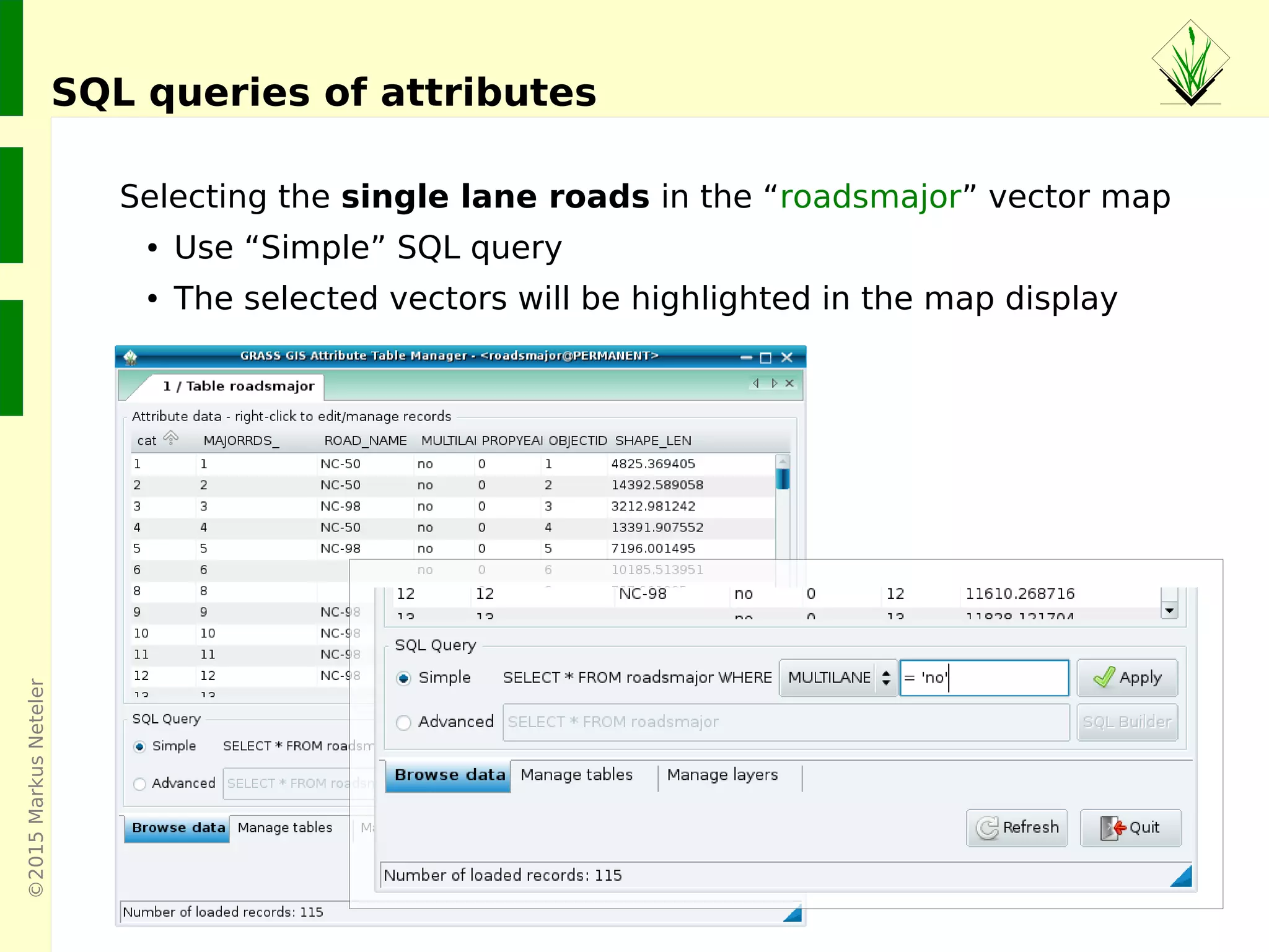Click the tab scroll right arrow
The height and width of the screenshot is (952, 1269).
[x=774, y=383]
